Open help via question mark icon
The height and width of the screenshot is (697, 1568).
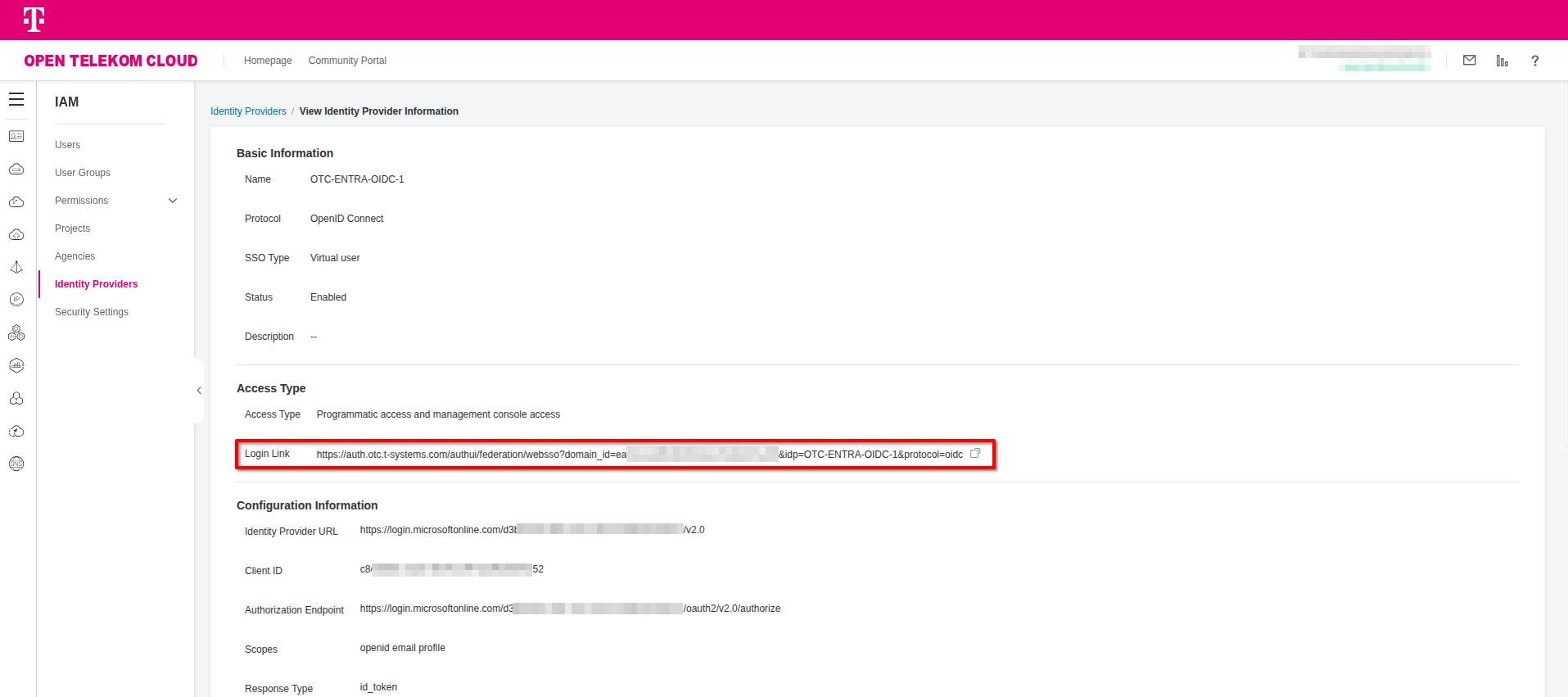[x=1534, y=61]
